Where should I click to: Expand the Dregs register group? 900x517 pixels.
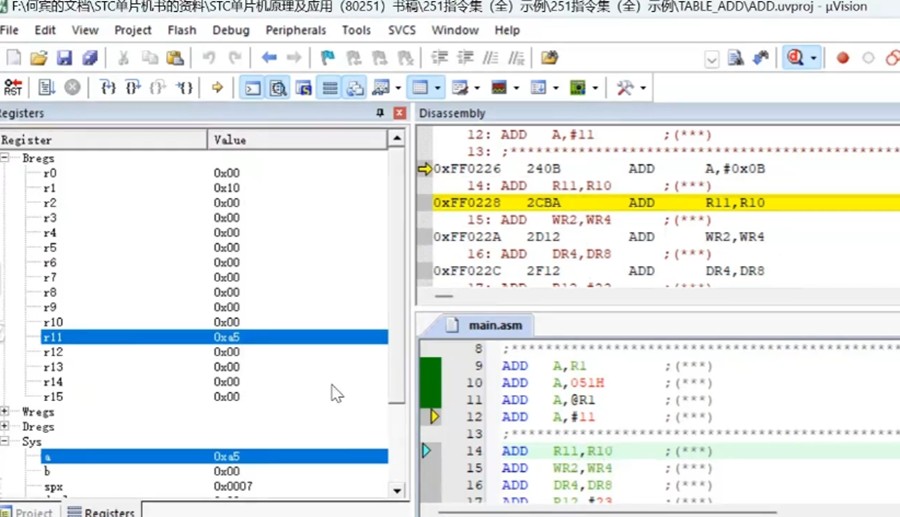[5, 426]
